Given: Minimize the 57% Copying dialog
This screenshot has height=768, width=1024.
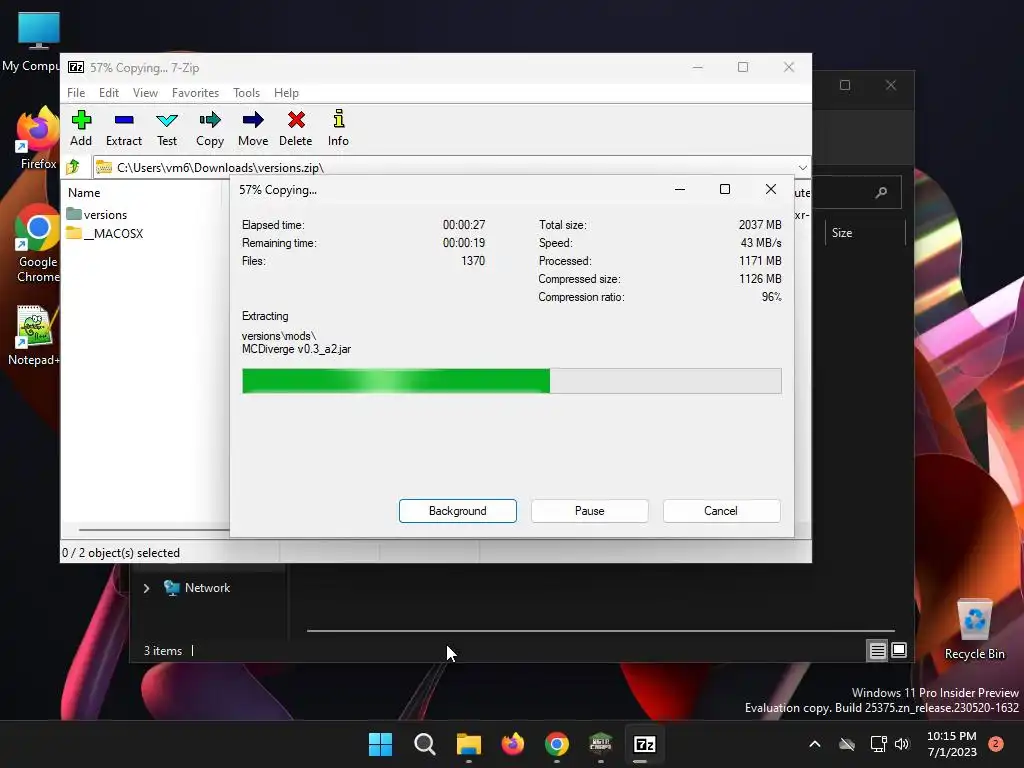Looking at the screenshot, I should point(680,189).
